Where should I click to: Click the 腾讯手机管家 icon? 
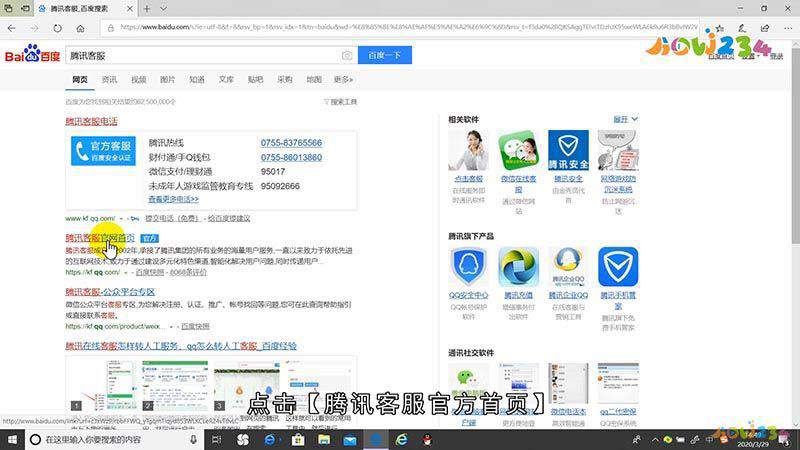tap(618, 267)
